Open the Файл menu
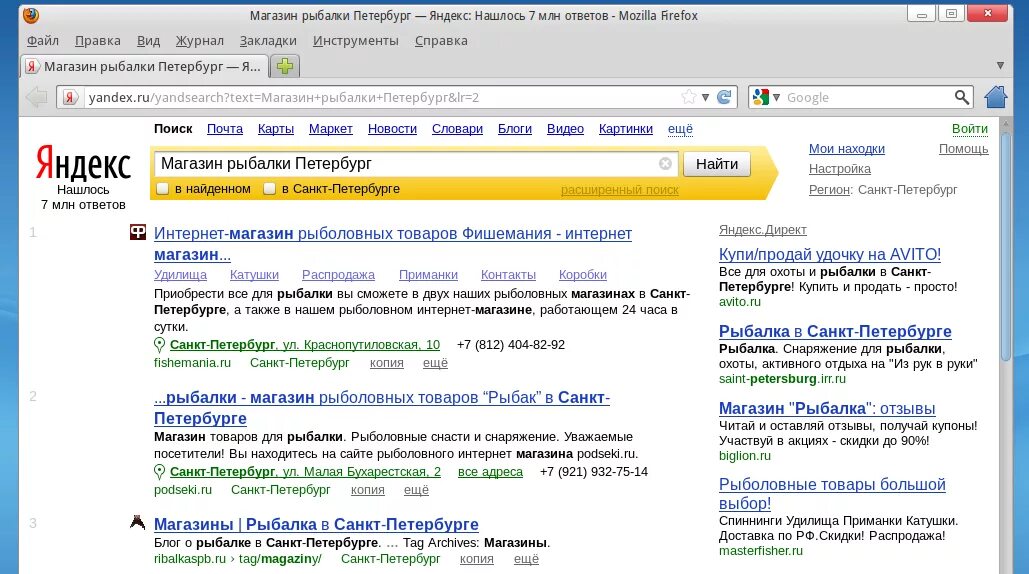The width and height of the screenshot is (1029, 574). [x=43, y=41]
